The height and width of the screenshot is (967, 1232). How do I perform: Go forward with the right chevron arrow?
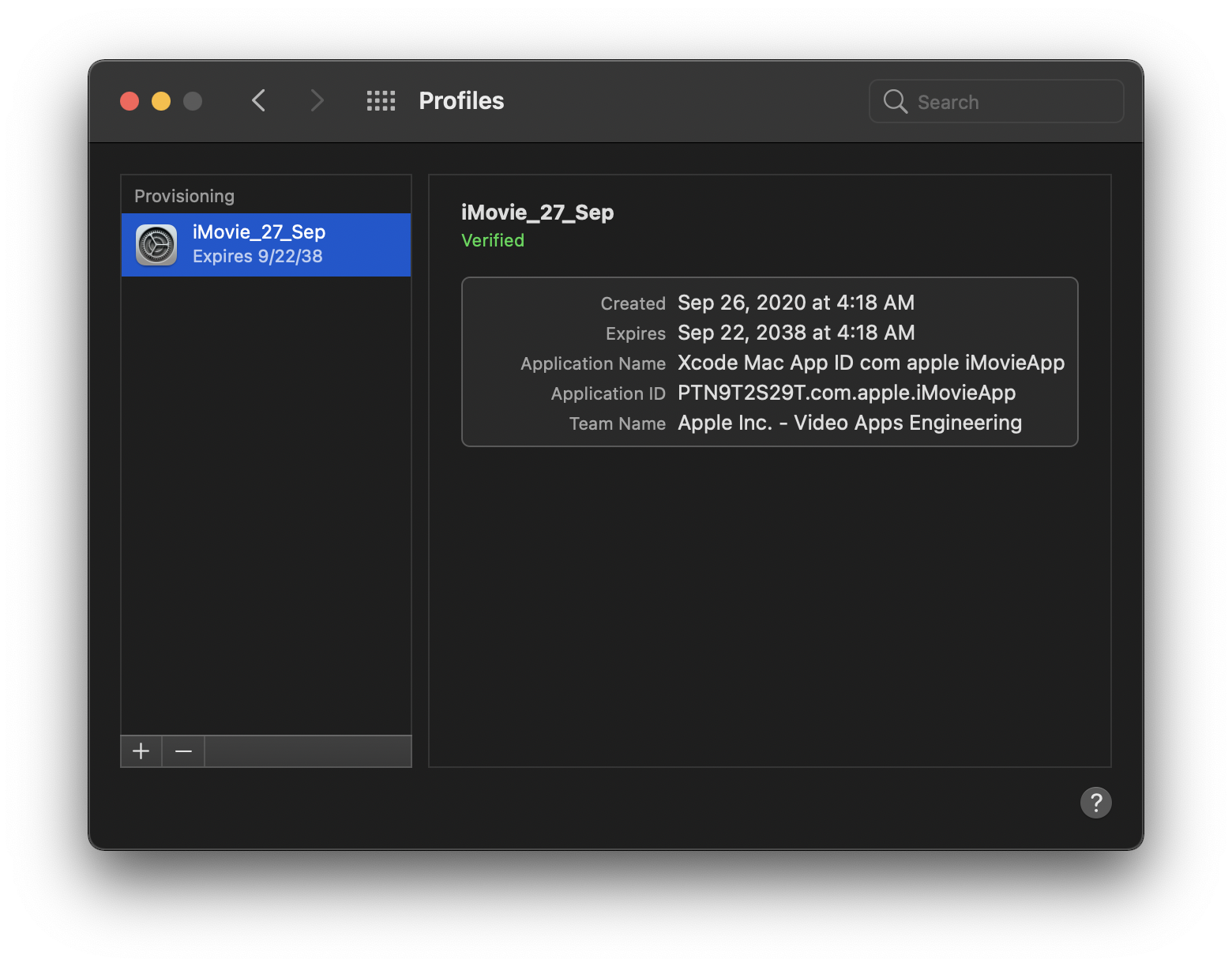pyautogui.click(x=317, y=100)
